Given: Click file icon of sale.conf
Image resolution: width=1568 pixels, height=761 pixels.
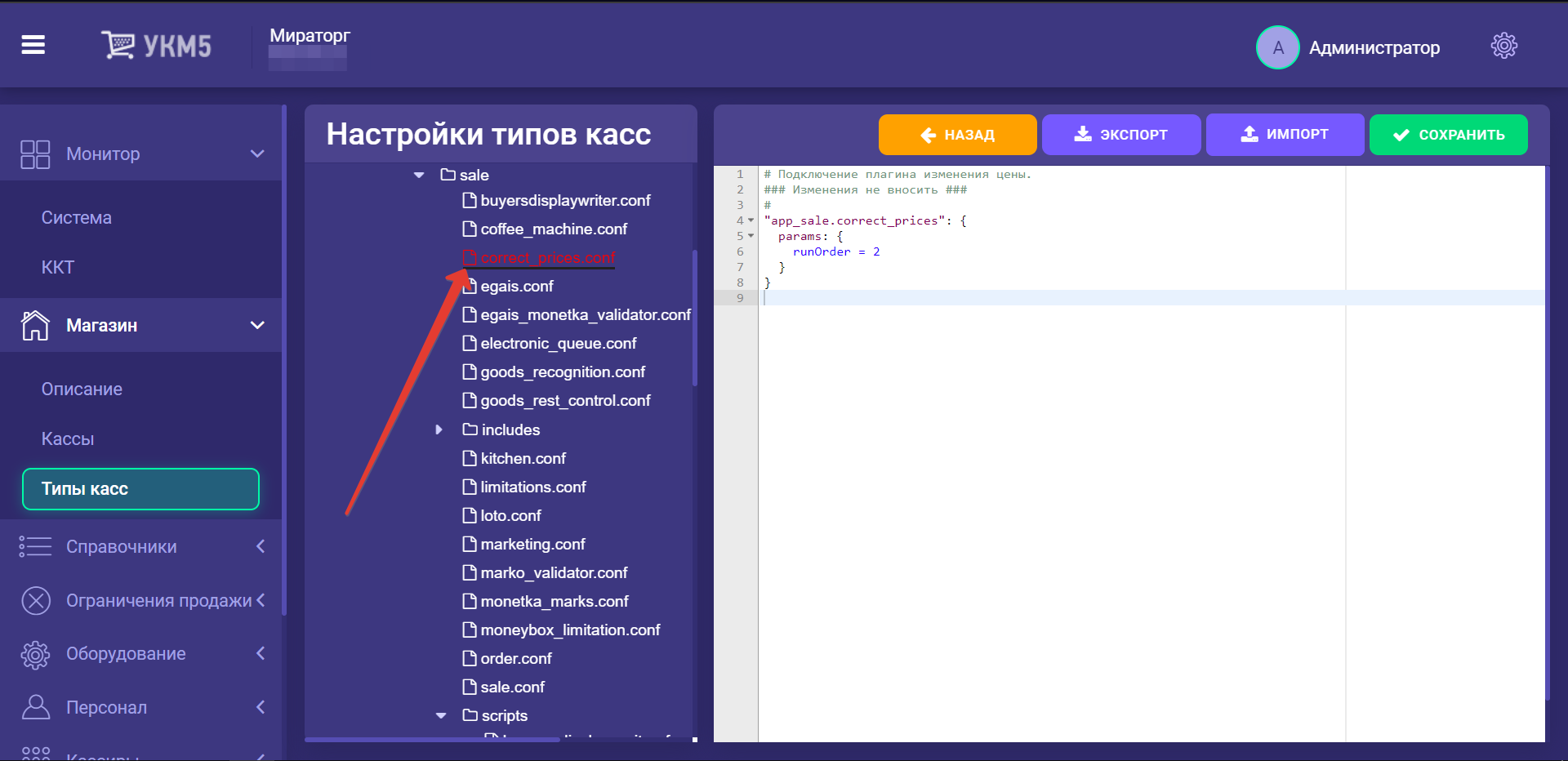Looking at the screenshot, I should click(x=470, y=687).
